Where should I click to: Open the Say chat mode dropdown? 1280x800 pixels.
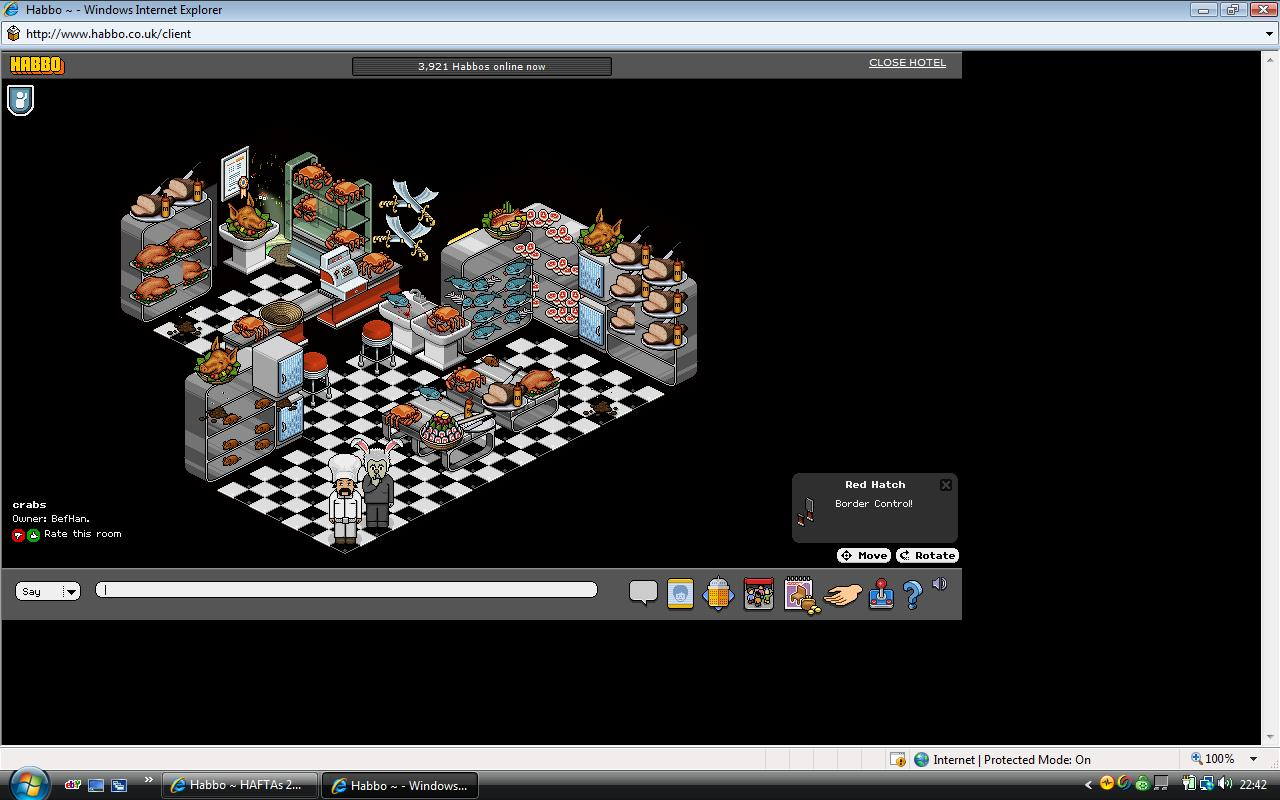click(48, 591)
